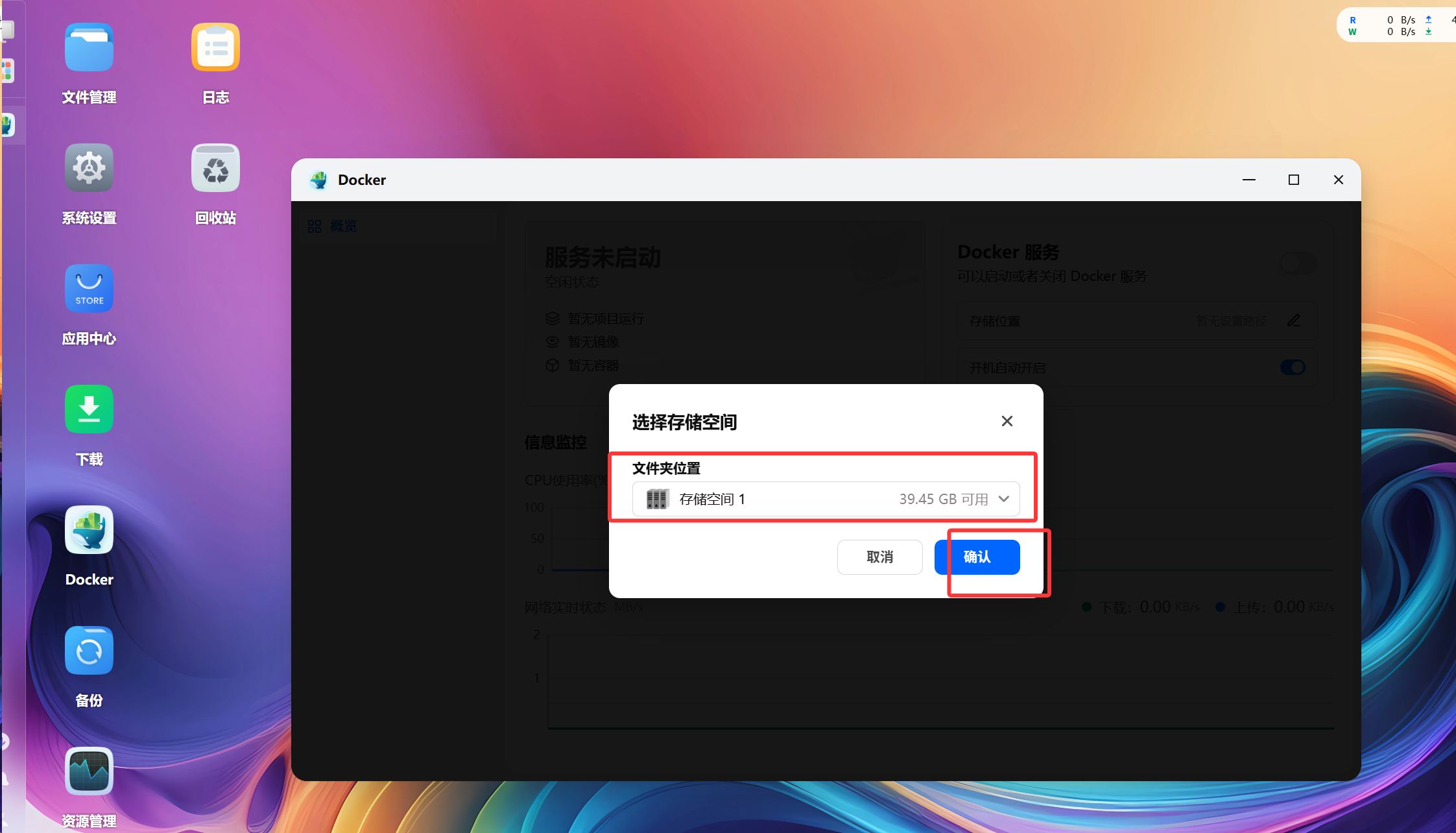Click the 取消 cancel button
1456x833 pixels.
coord(879,557)
